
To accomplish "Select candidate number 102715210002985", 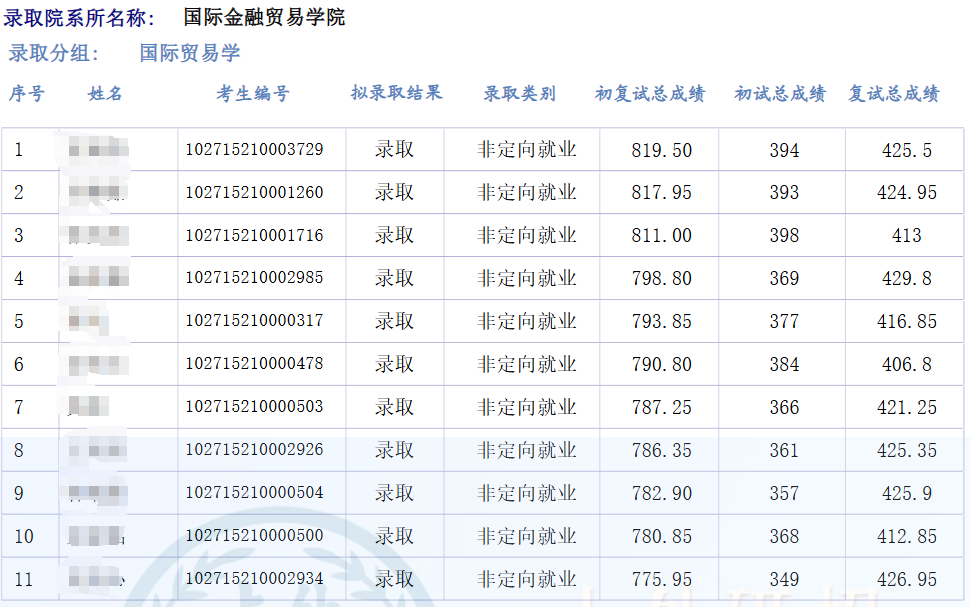I will (x=254, y=277).
